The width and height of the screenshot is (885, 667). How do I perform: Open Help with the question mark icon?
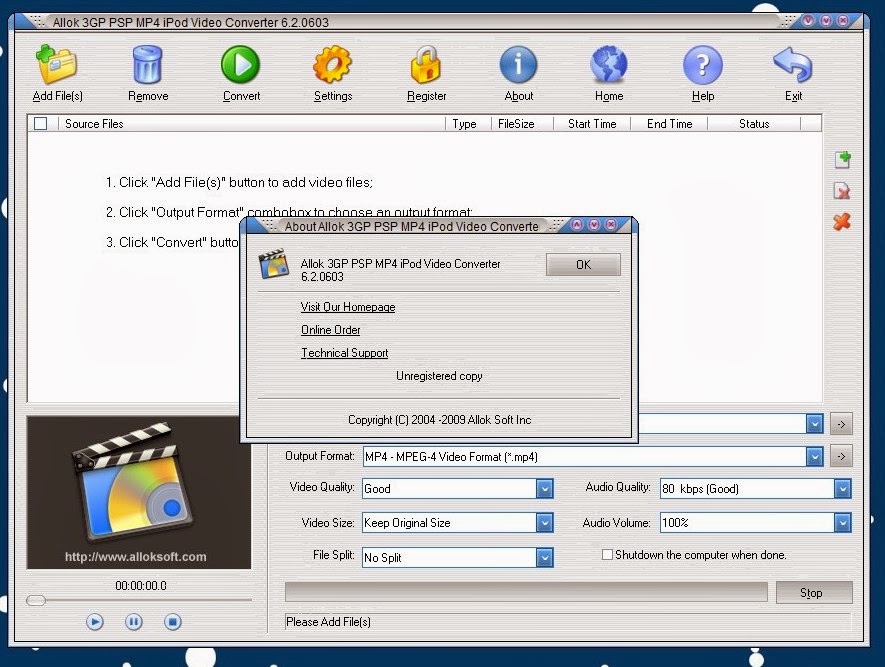[x=703, y=65]
